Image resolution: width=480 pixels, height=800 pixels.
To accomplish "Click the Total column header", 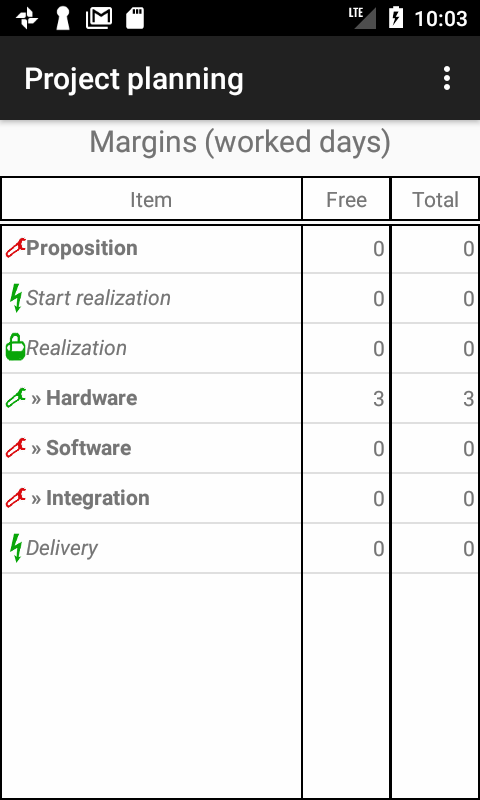I will point(435,199).
